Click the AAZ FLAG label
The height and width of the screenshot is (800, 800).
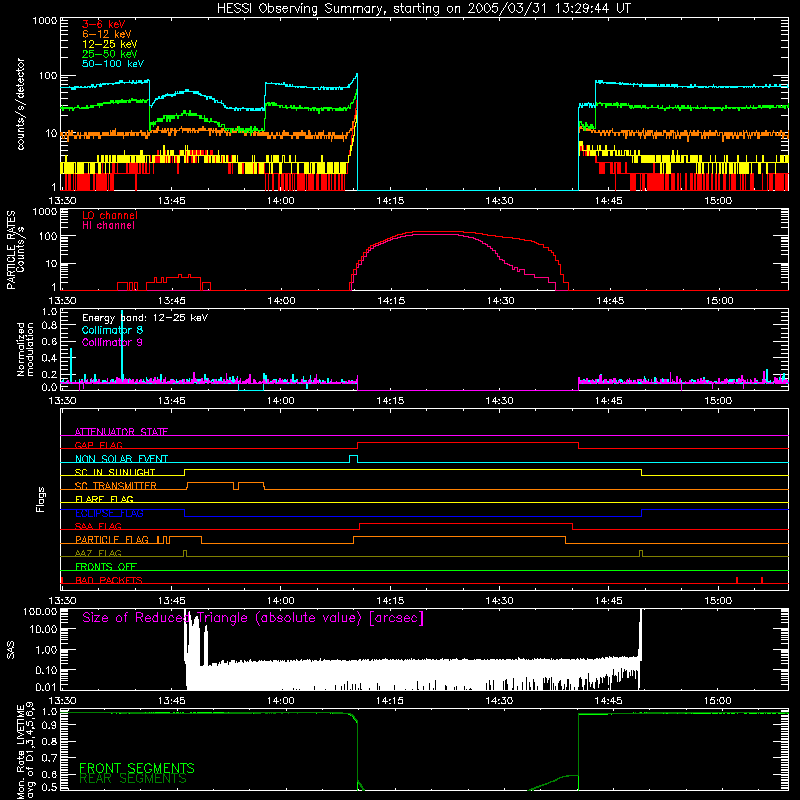point(98,553)
